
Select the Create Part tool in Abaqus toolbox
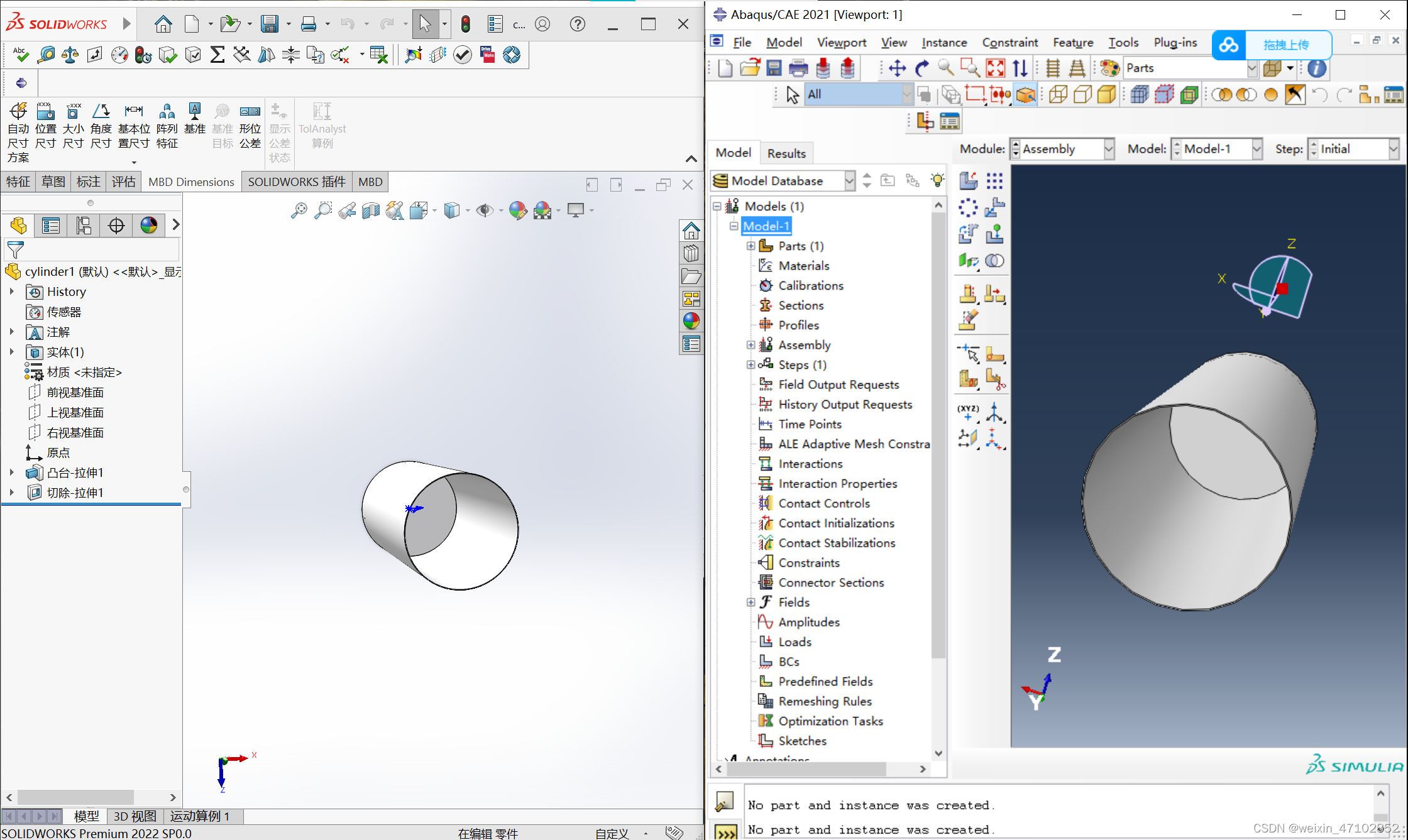[x=969, y=180]
